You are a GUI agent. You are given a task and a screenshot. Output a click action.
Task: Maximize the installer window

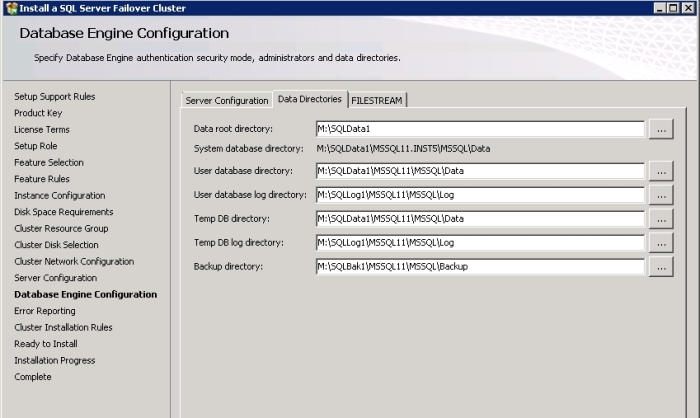674,7
